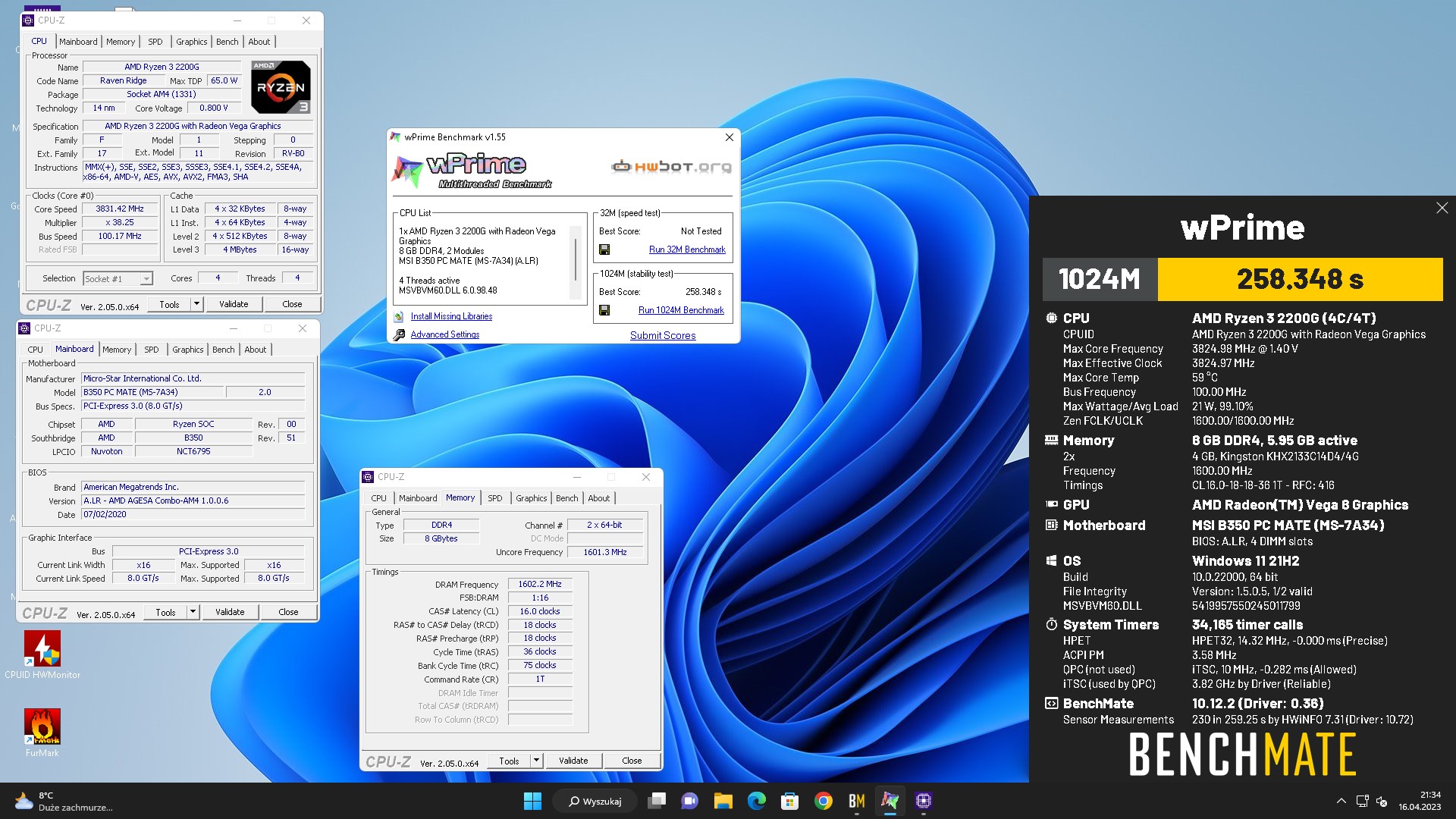
Task: Click the BIOS Date 07/02/2020 field
Action: pos(193,514)
